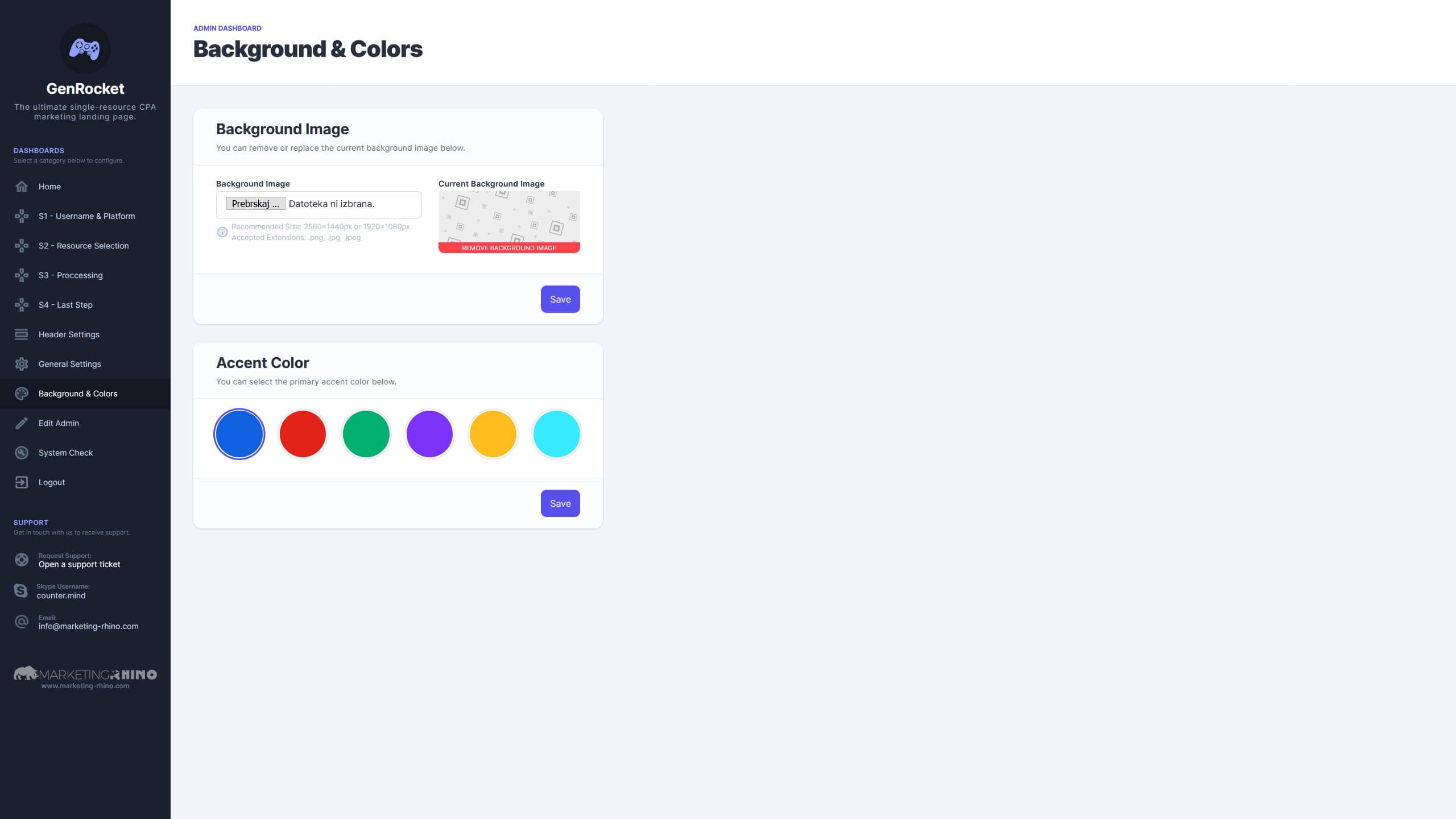Click the GenRocket gamepad logo
This screenshot has height=819, width=1456.
pos(85,49)
